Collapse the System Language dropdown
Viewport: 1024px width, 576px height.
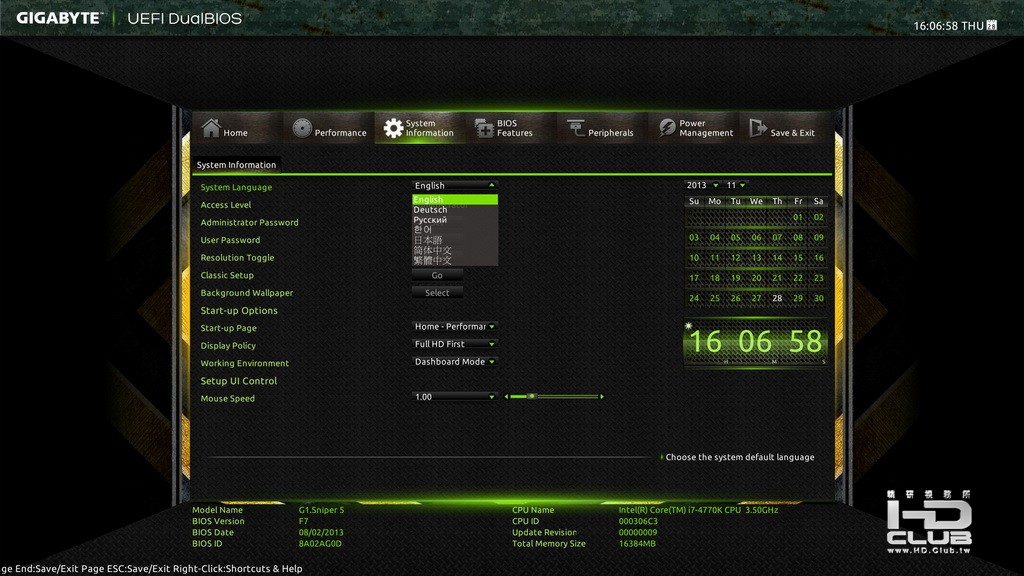pyautogui.click(x=455, y=185)
